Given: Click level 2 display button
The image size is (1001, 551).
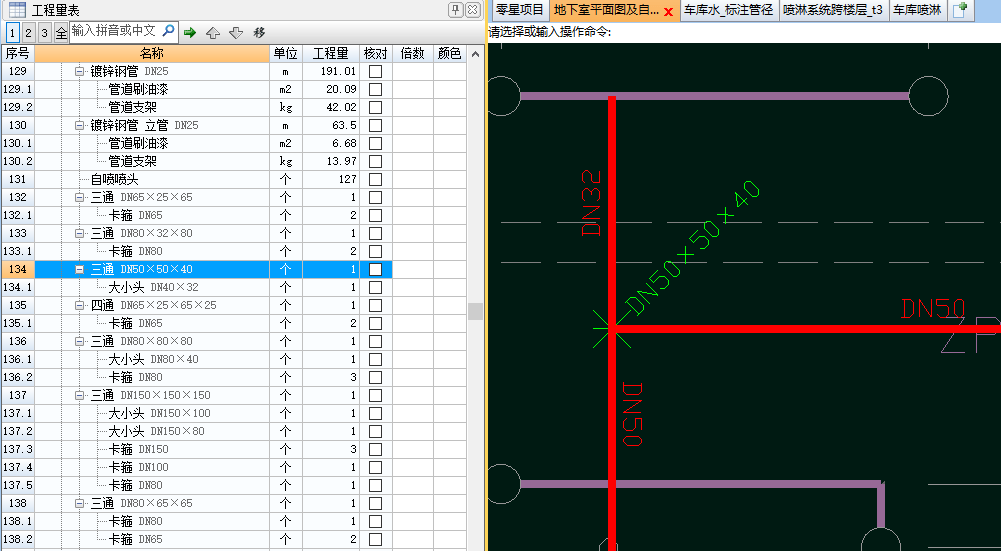Looking at the screenshot, I should click(x=29, y=32).
